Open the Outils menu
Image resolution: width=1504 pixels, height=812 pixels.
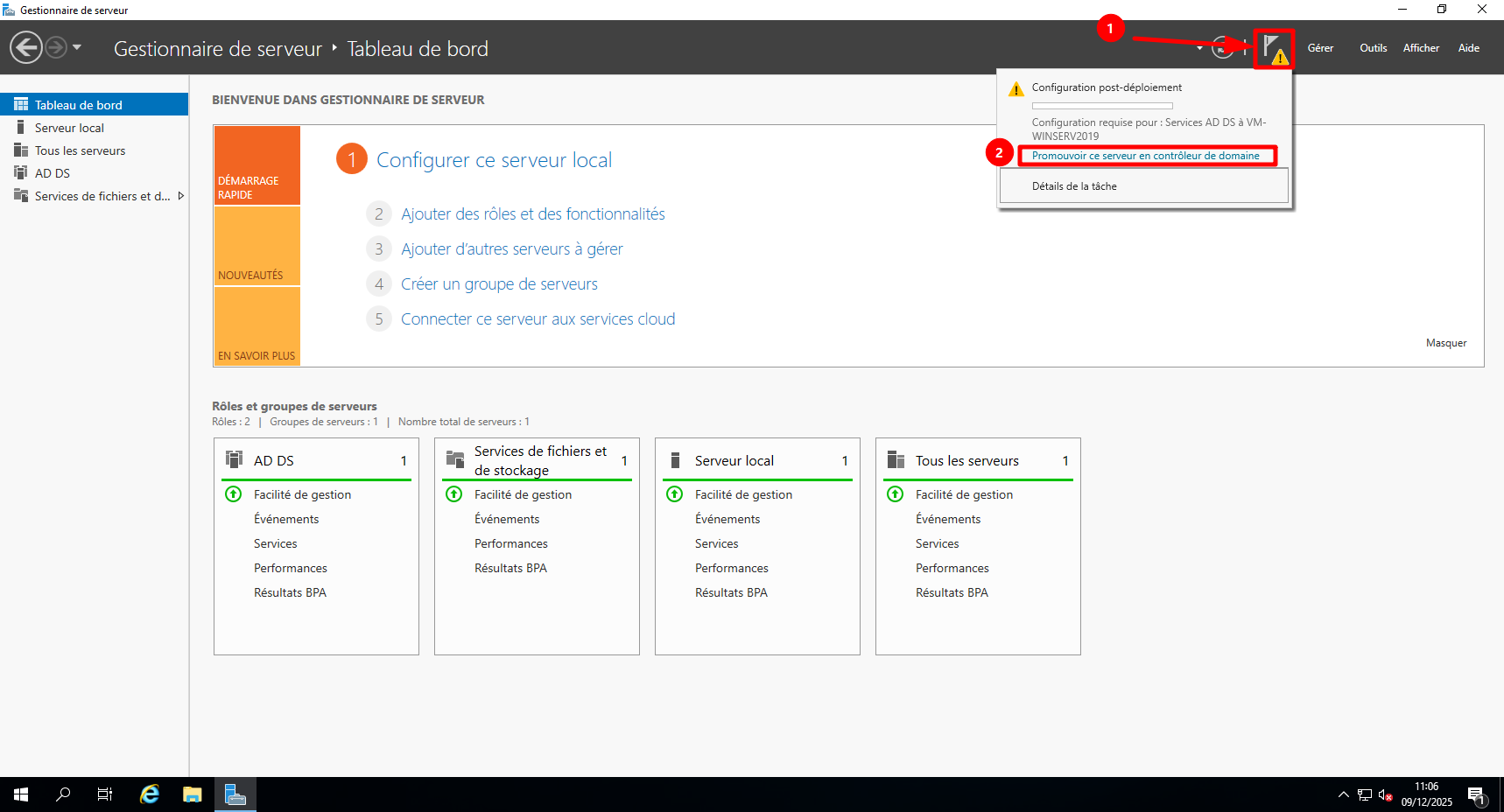coord(1373,48)
